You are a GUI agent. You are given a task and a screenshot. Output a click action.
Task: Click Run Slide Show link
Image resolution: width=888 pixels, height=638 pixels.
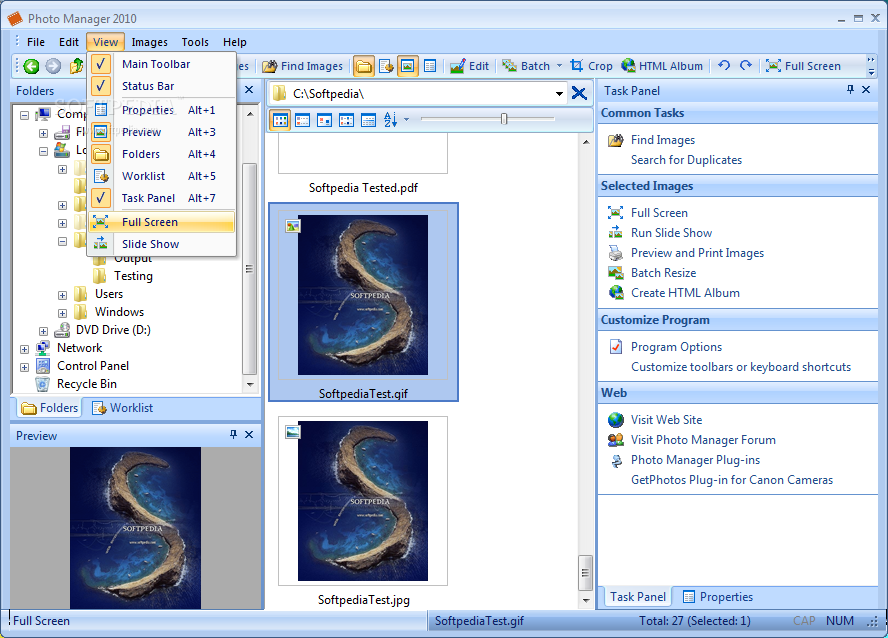(671, 233)
